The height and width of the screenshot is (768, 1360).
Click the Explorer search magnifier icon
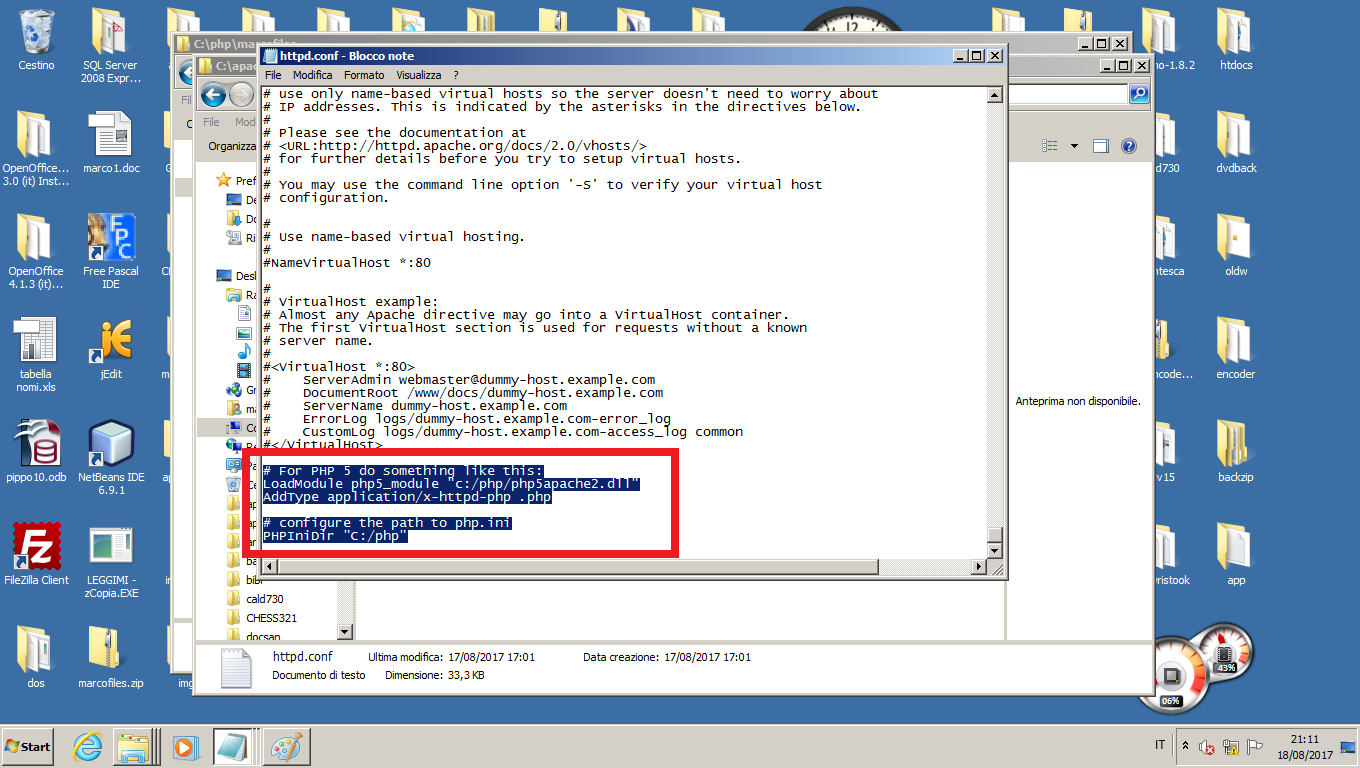(1139, 94)
